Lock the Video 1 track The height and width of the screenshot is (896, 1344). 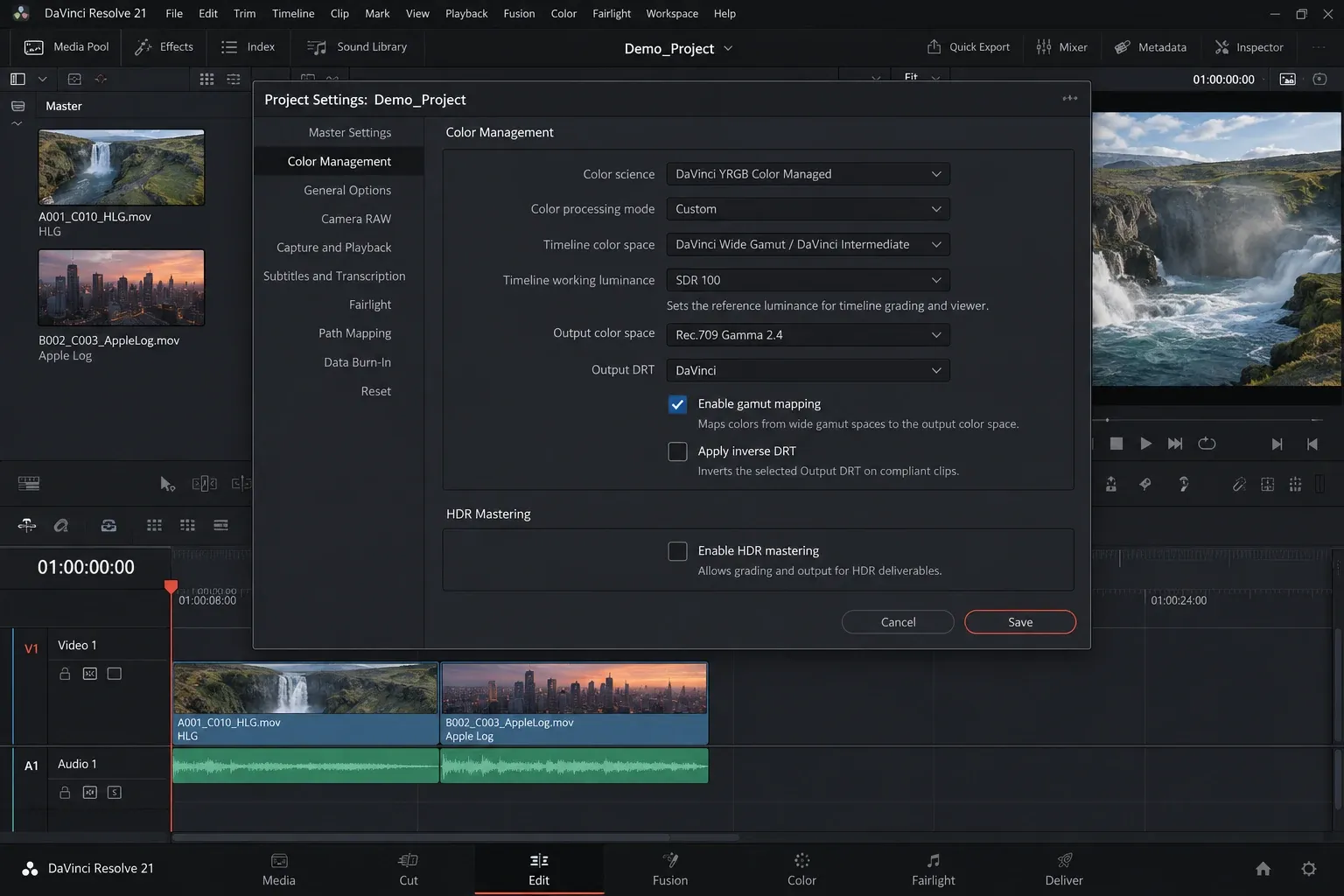65,674
